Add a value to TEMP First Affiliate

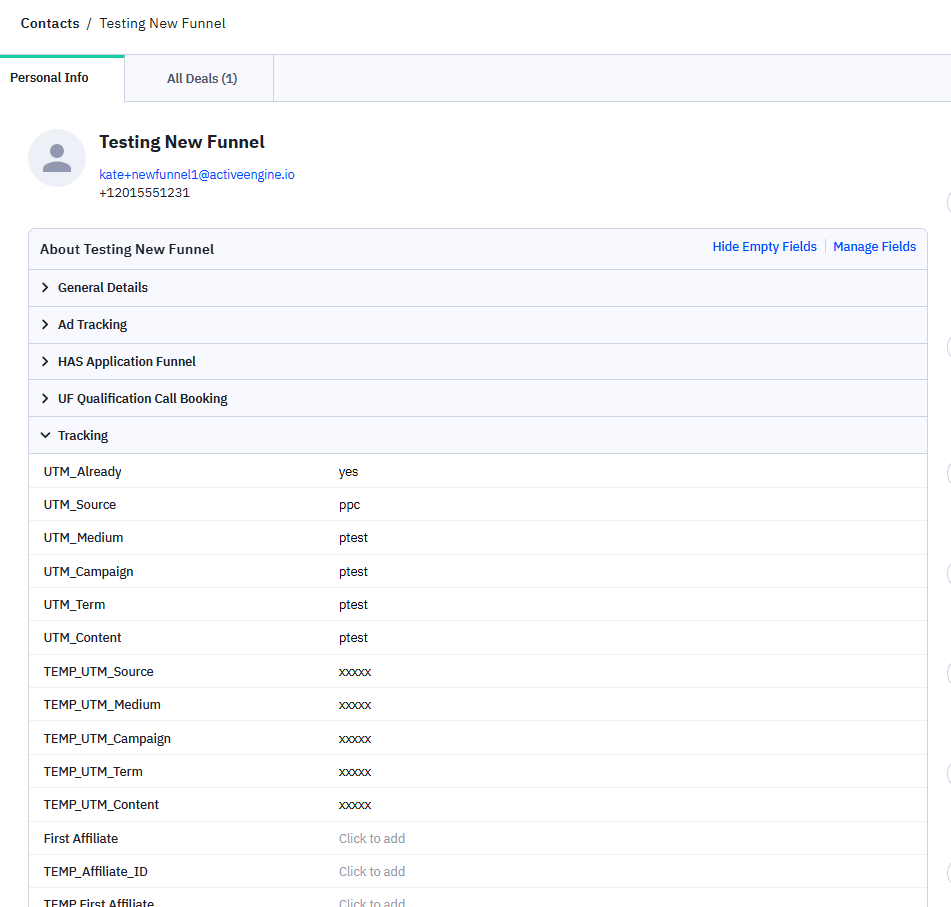(372, 902)
